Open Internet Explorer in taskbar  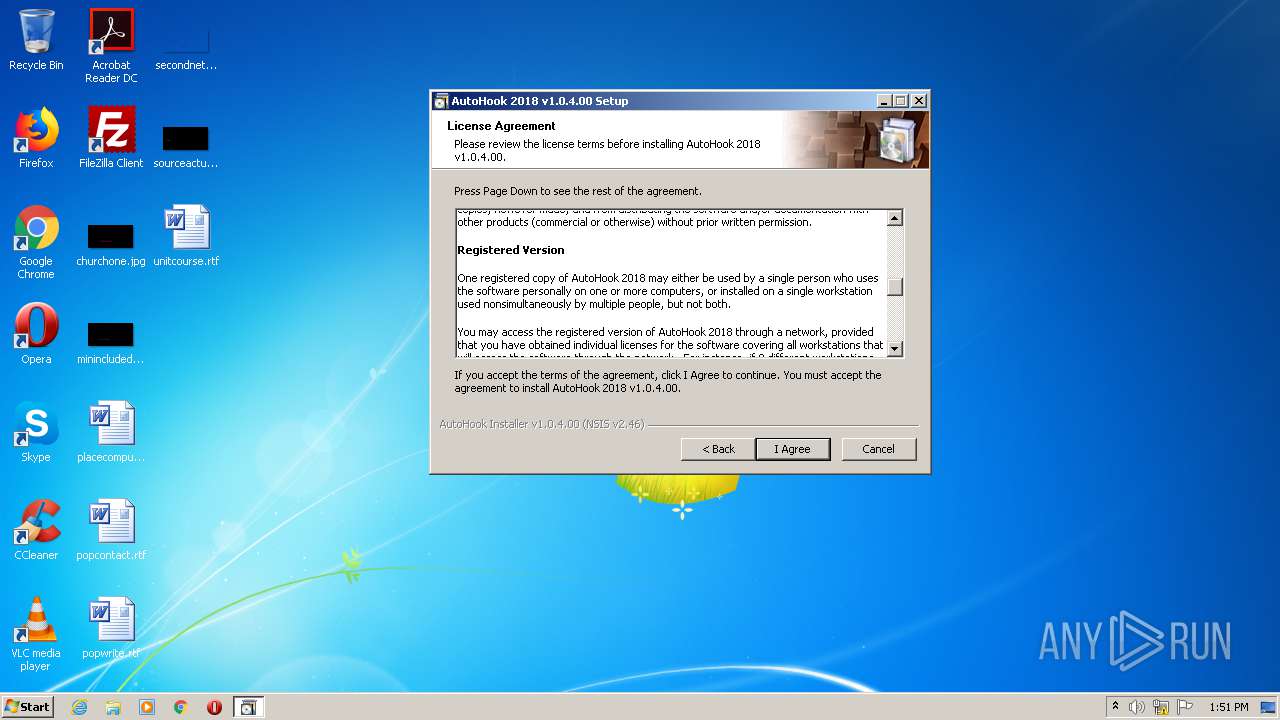point(80,707)
